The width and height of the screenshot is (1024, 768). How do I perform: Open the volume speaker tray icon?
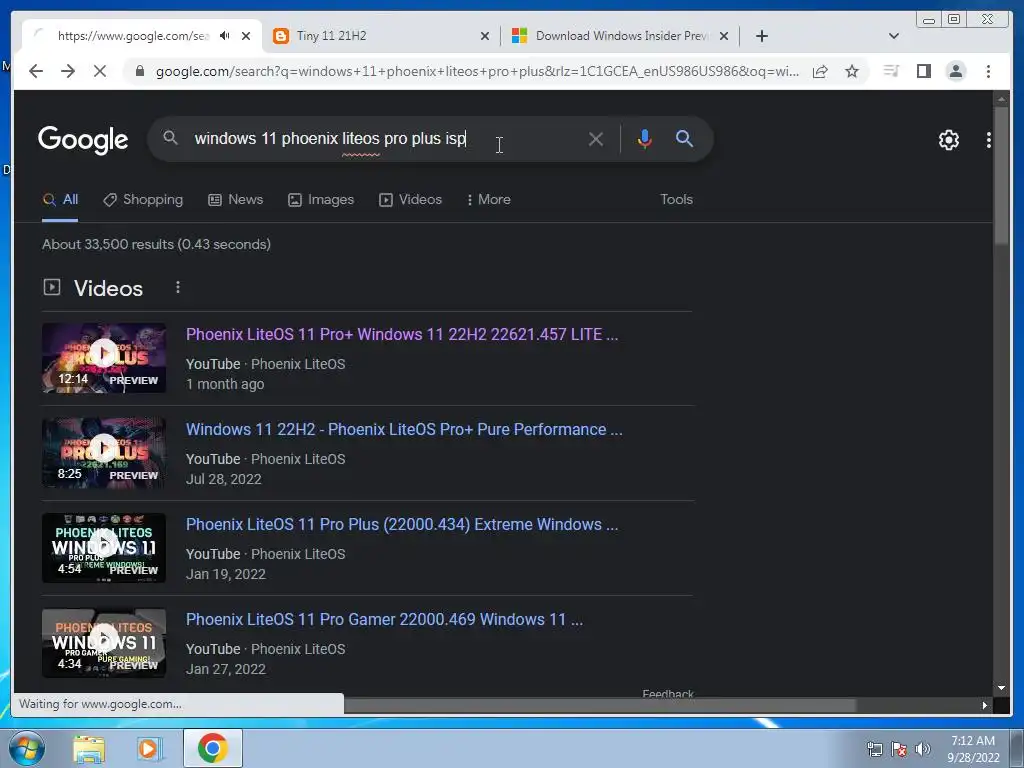tap(923, 749)
